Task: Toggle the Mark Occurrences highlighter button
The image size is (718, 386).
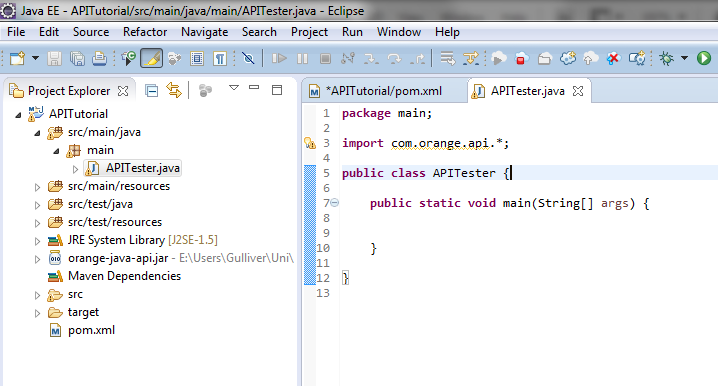Action: tap(152, 58)
